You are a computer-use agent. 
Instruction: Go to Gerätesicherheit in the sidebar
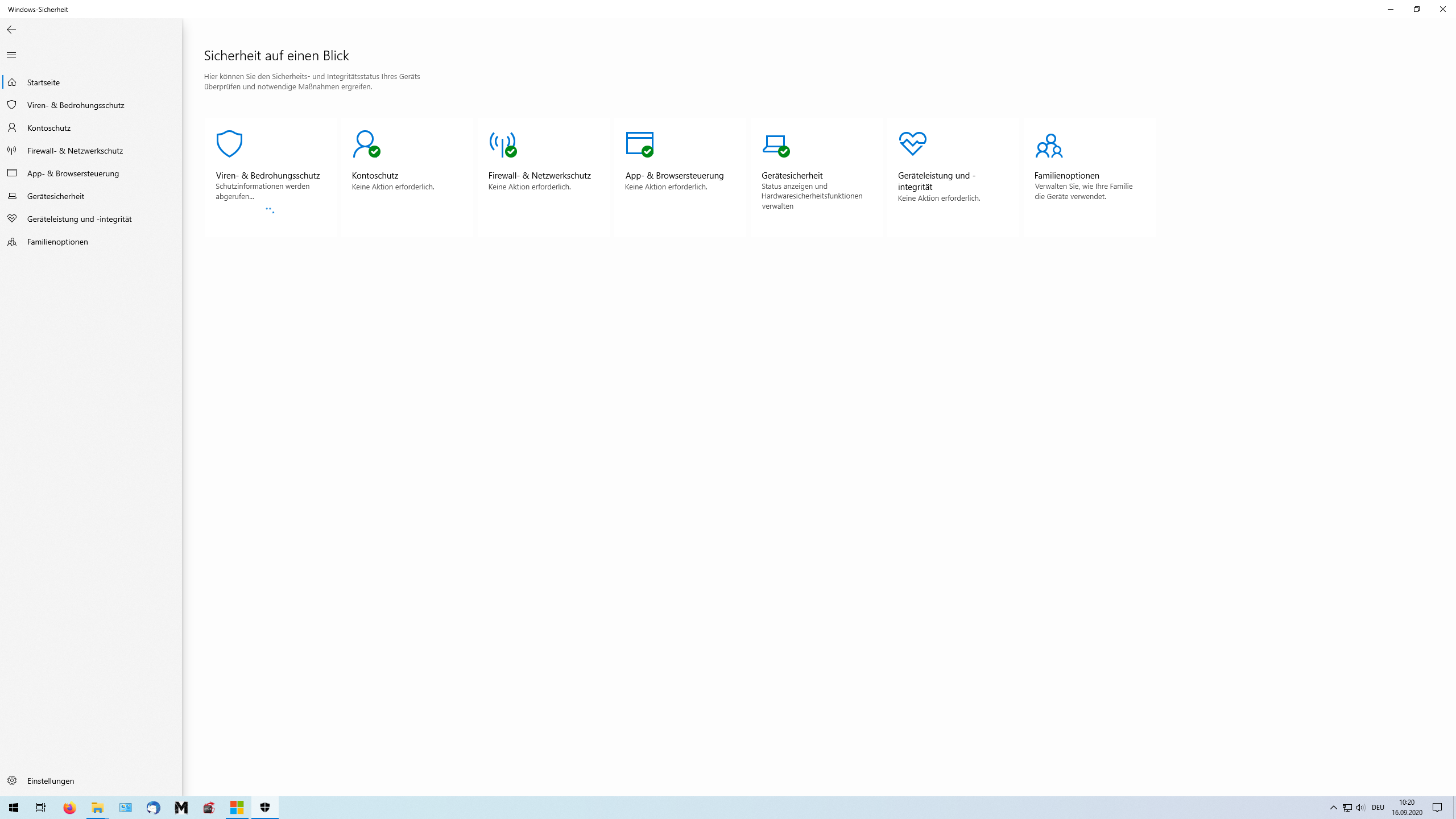56,196
